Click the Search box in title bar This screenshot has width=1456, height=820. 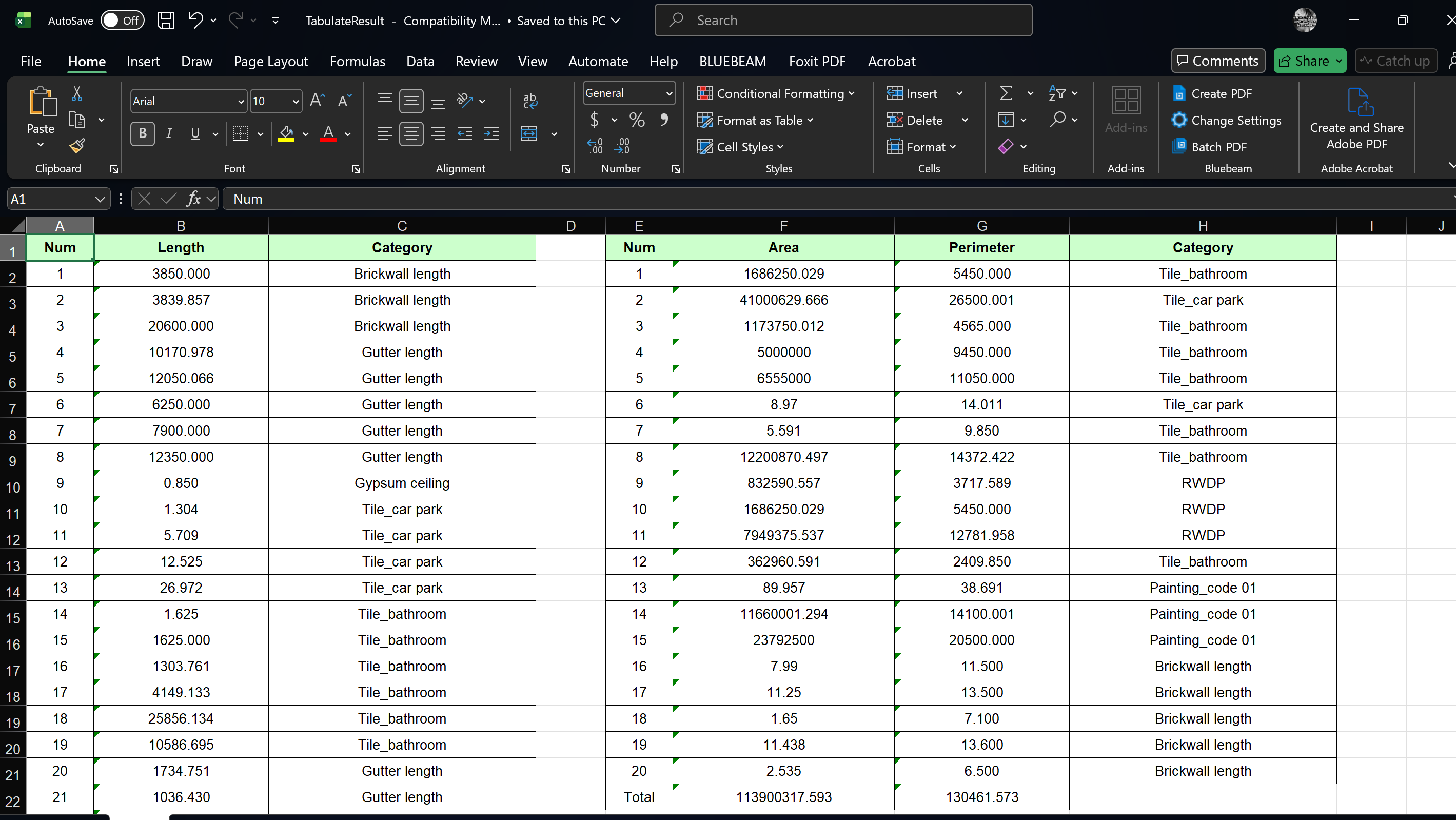tap(843, 21)
